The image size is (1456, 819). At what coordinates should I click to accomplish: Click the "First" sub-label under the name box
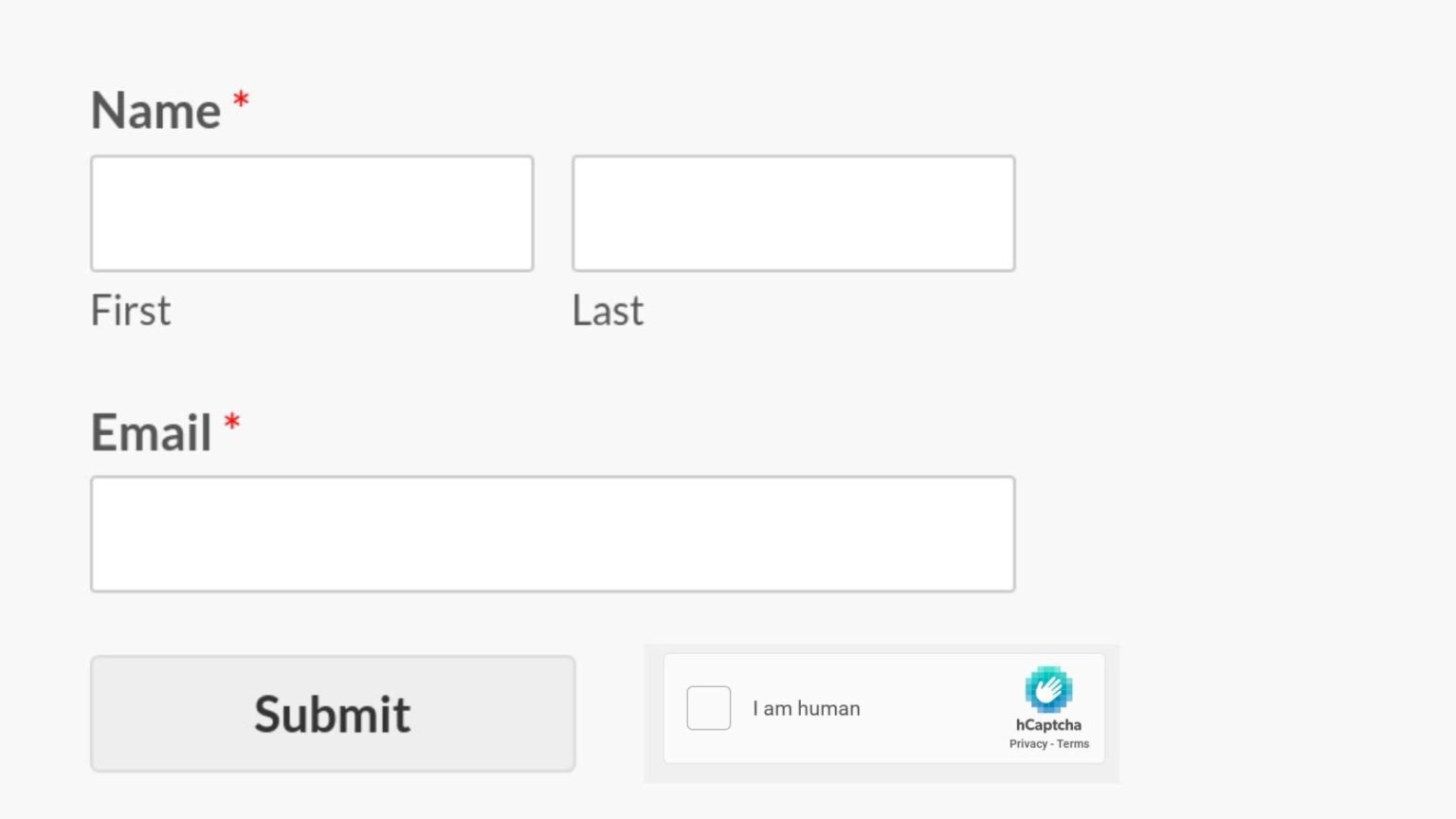coord(131,311)
